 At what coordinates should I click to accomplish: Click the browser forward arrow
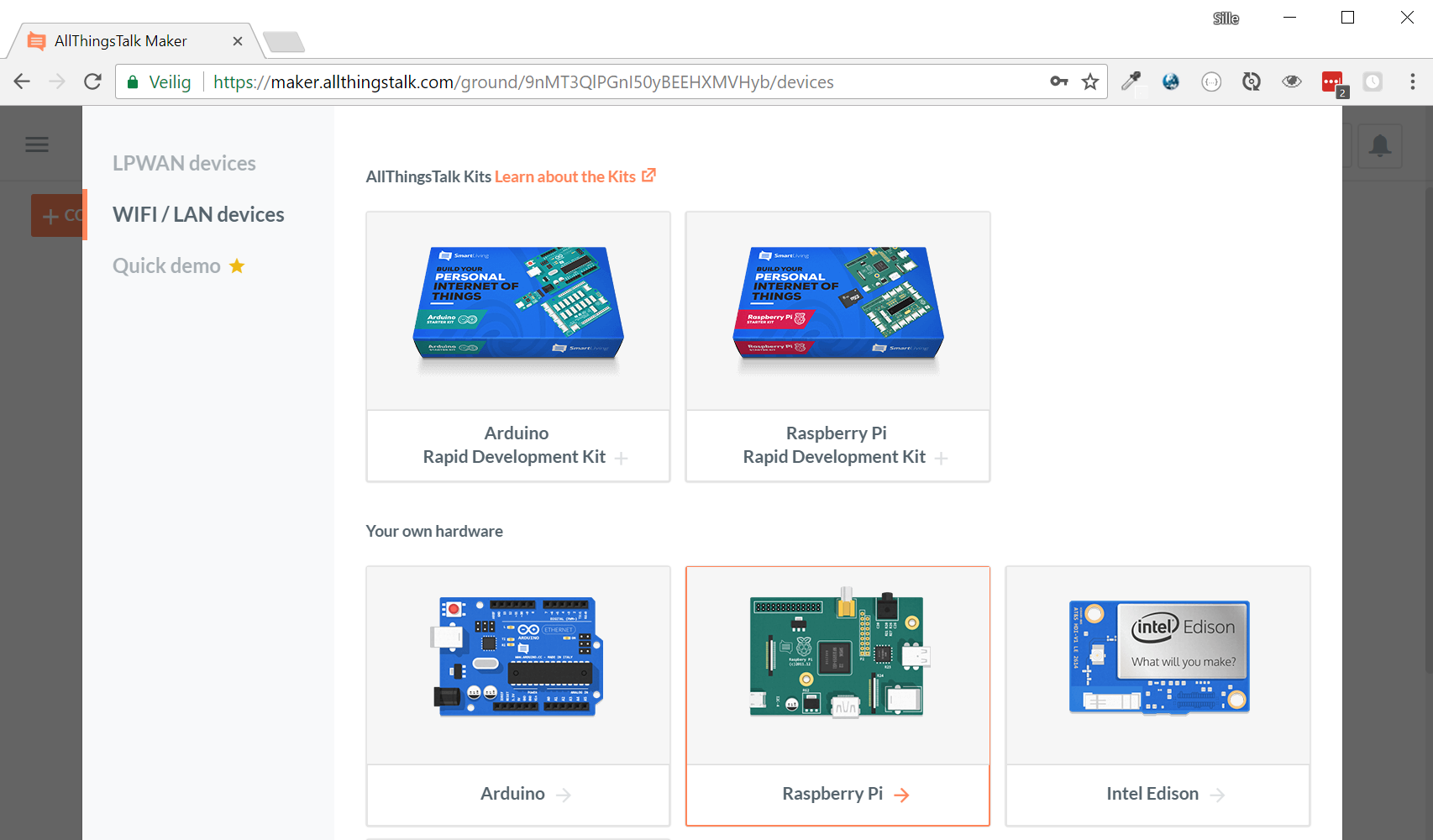tap(57, 81)
